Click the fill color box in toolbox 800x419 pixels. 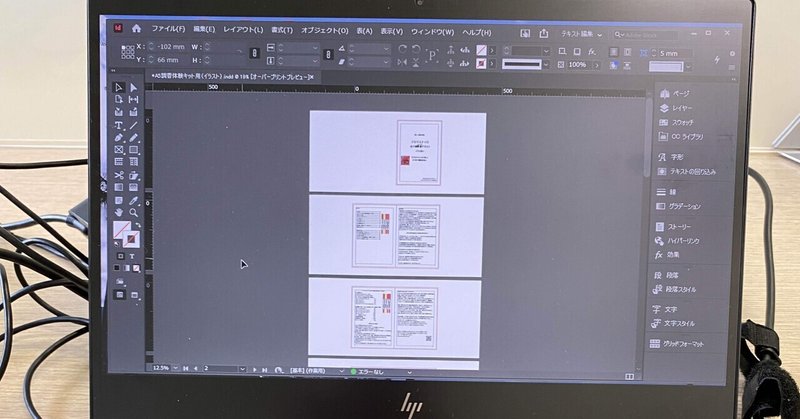(121, 230)
